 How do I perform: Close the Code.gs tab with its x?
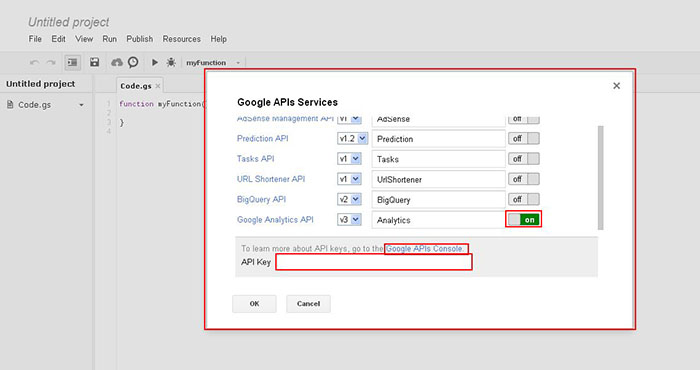[x=158, y=86]
